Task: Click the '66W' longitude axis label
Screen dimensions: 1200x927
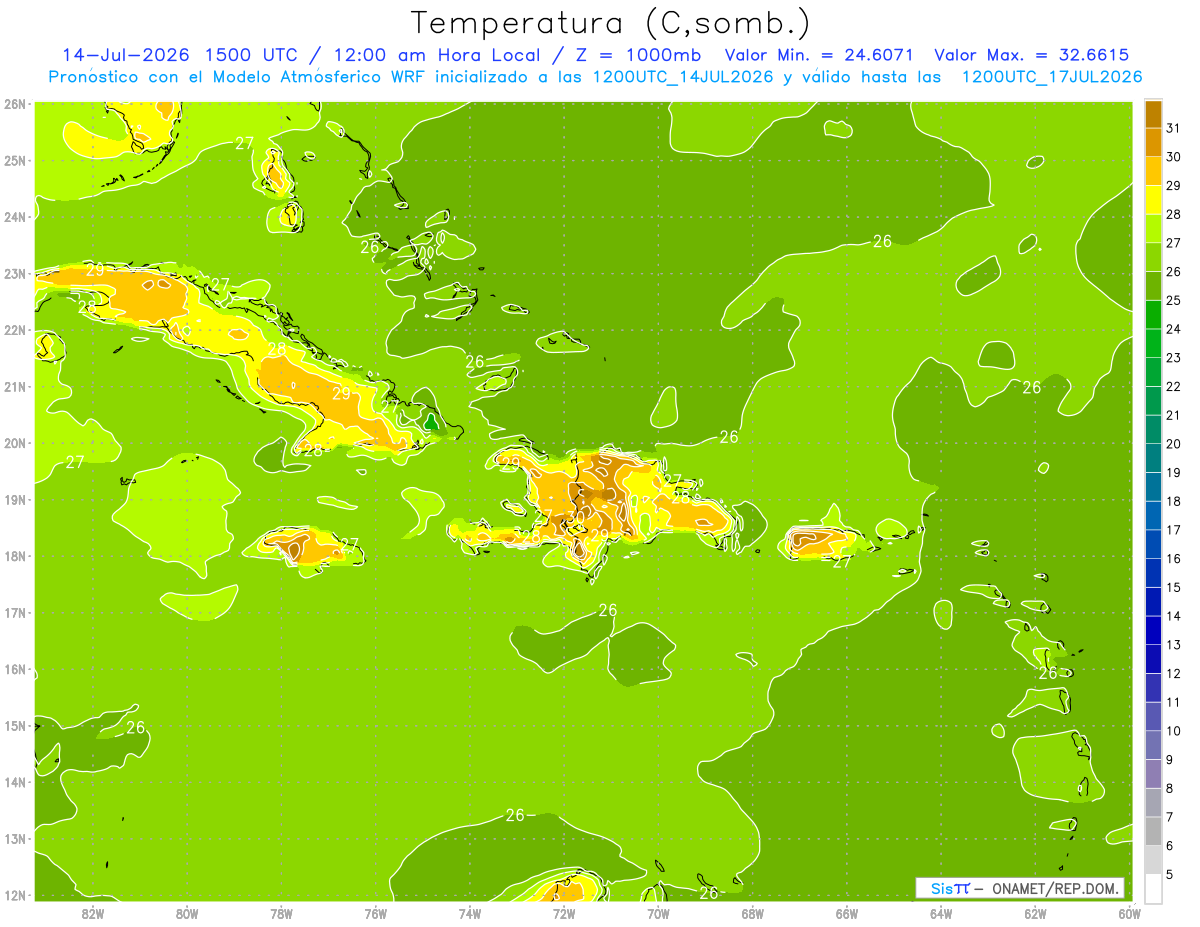Action: click(x=847, y=913)
